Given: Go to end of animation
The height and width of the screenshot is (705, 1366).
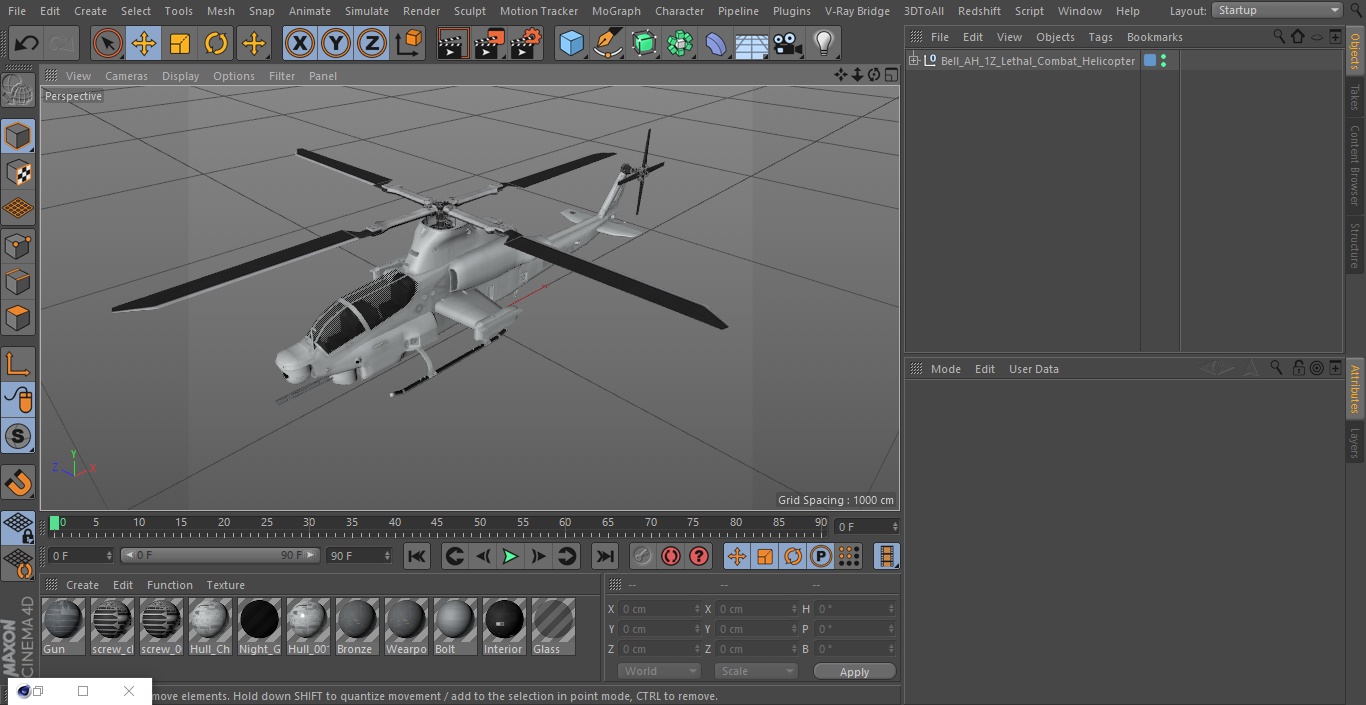Looking at the screenshot, I should tap(605, 556).
